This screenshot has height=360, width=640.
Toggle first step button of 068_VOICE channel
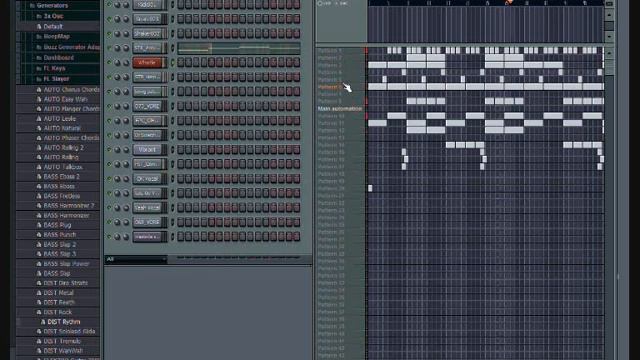pyautogui.click(x=180, y=222)
